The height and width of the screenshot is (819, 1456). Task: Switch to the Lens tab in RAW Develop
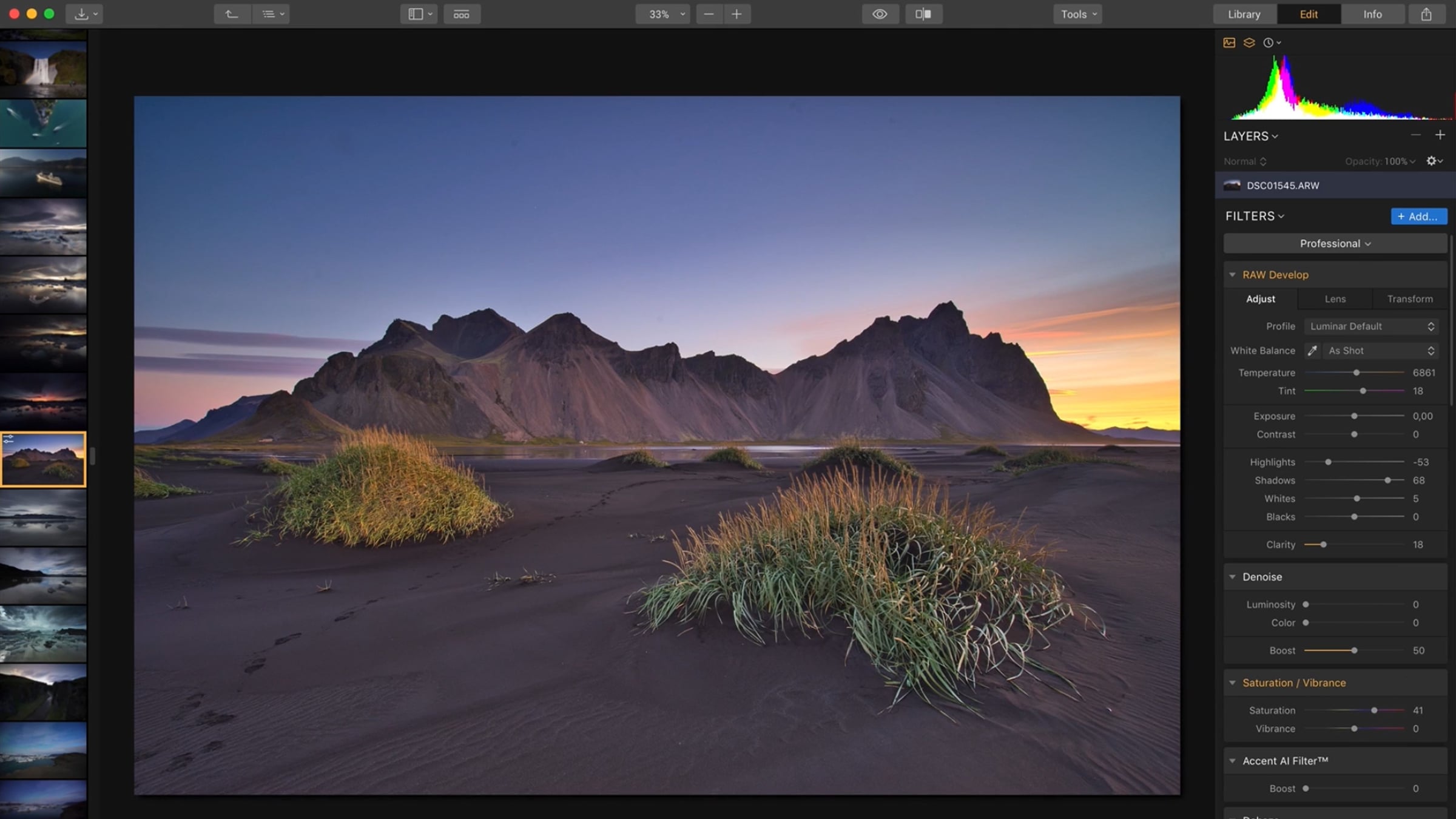[x=1335, y=299]
